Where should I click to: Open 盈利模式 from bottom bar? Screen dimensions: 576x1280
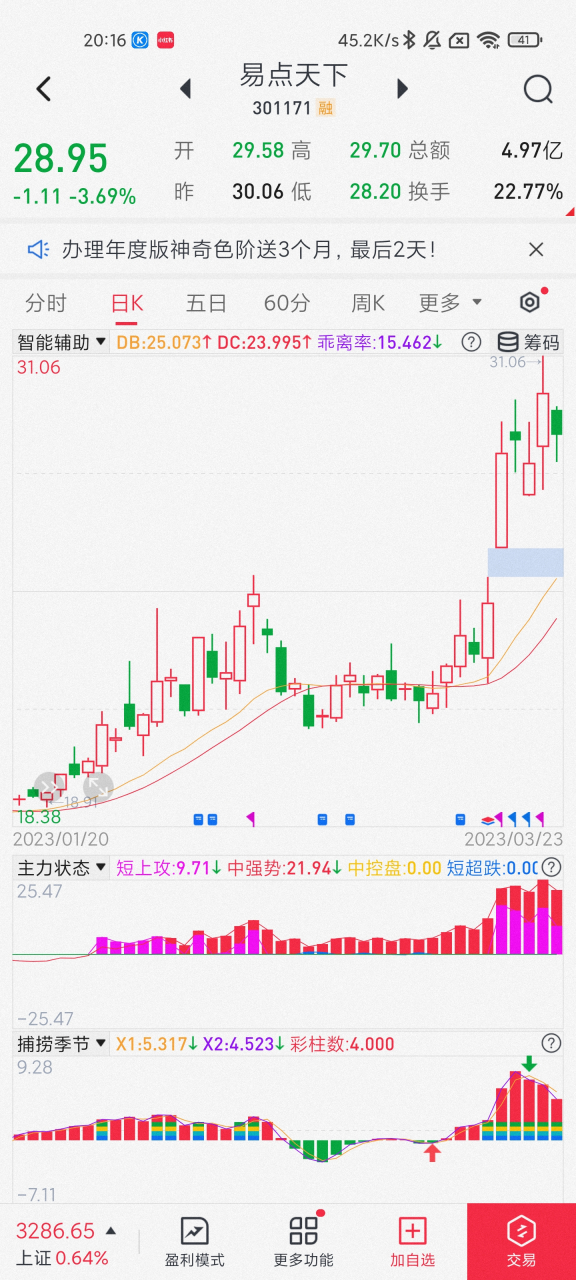(194, 1242)
